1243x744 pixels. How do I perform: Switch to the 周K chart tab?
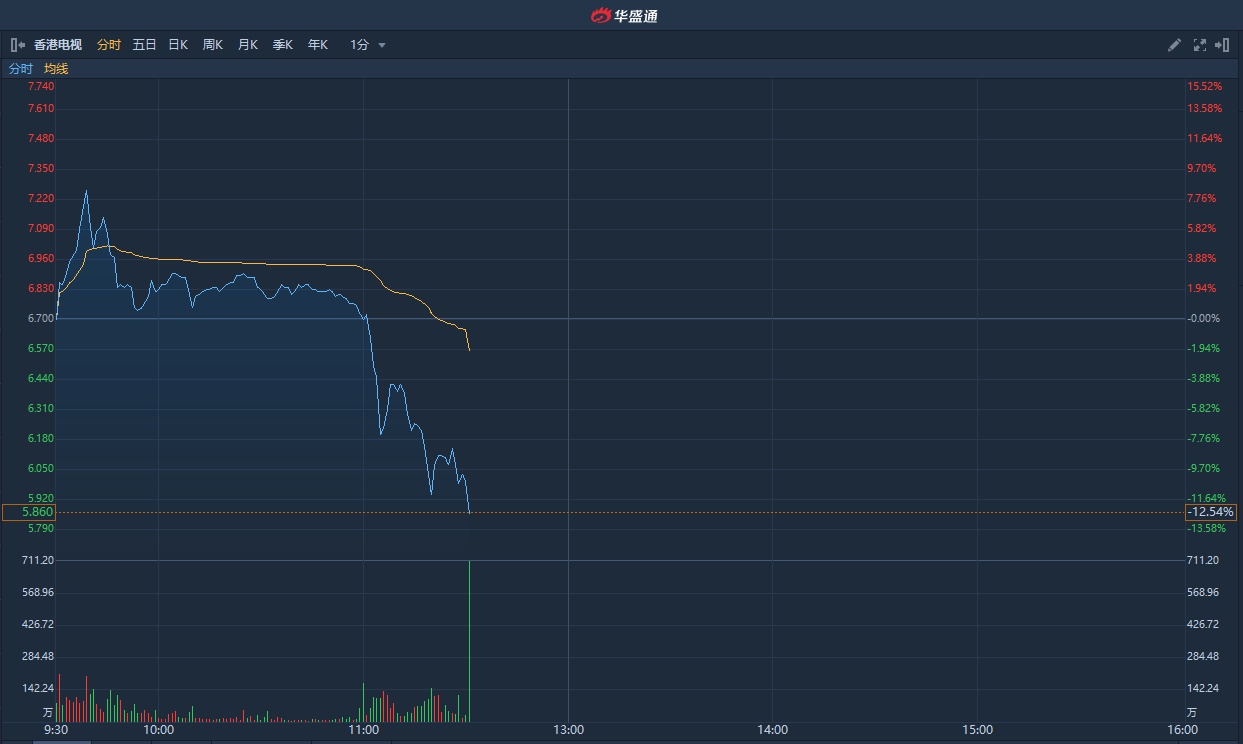tap(212, 45)
